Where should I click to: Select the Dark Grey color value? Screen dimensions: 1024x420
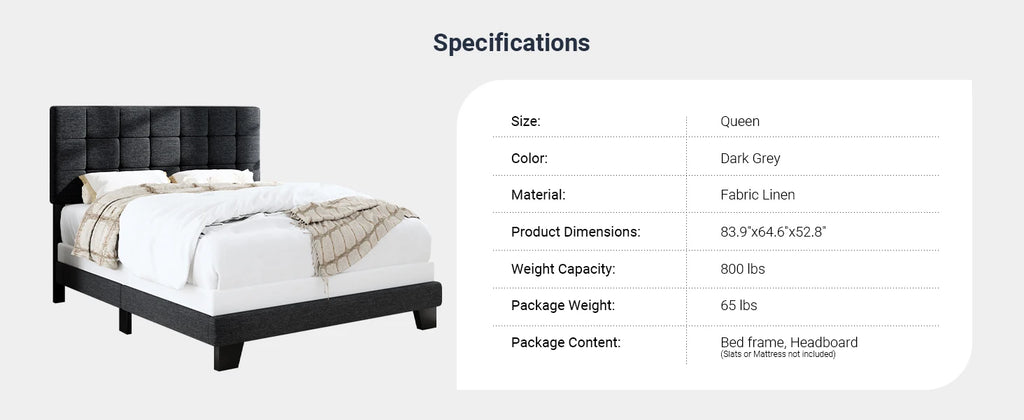[750, 159]
